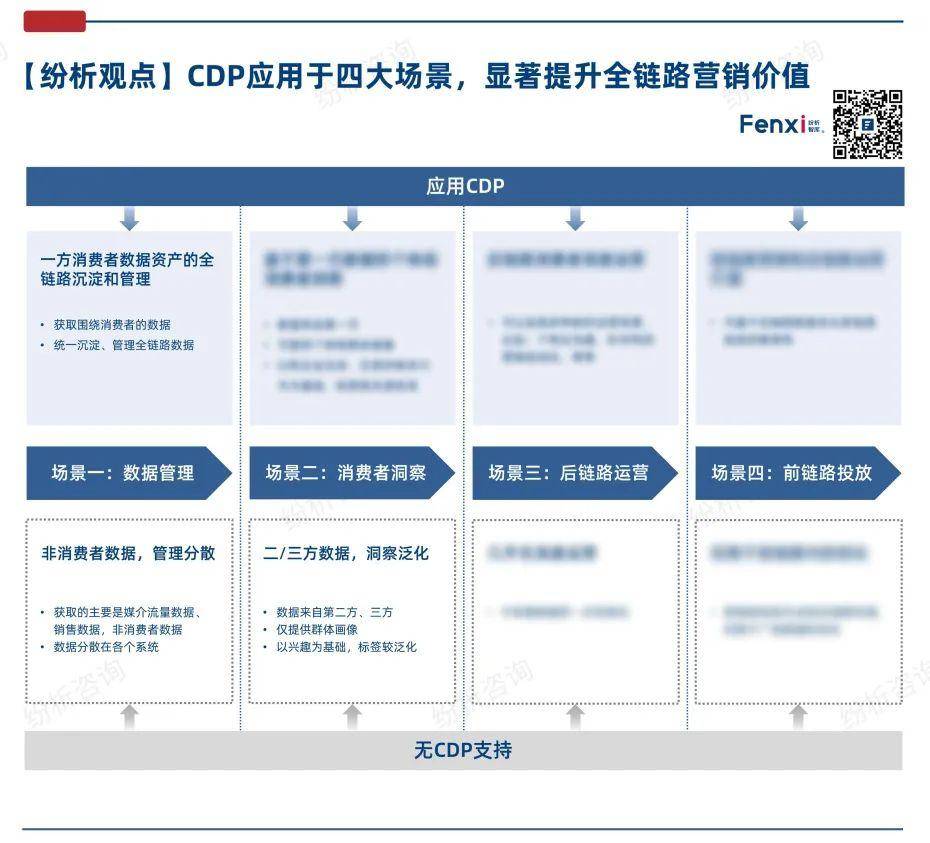Click the blurred card above 场景二：消费者洞察
Viewport: 930px width, 843px height.
click(x=352, y=328)
